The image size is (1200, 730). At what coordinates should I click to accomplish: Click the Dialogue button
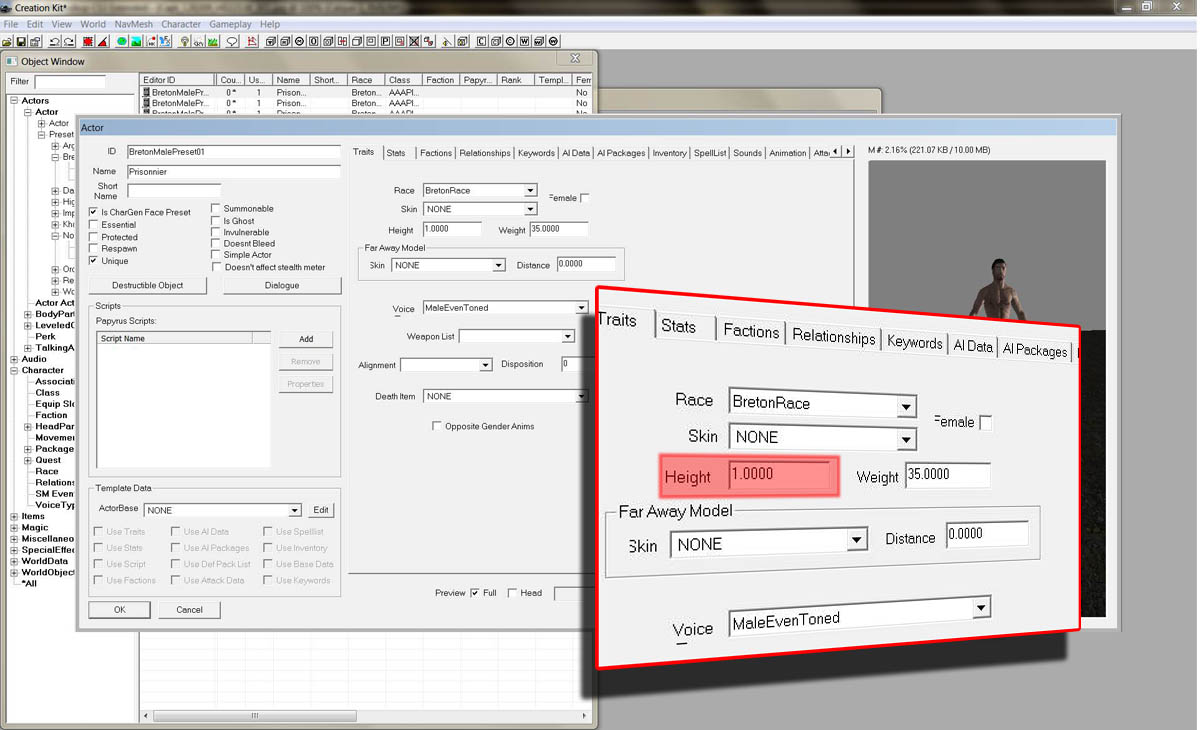coord(282,285)
